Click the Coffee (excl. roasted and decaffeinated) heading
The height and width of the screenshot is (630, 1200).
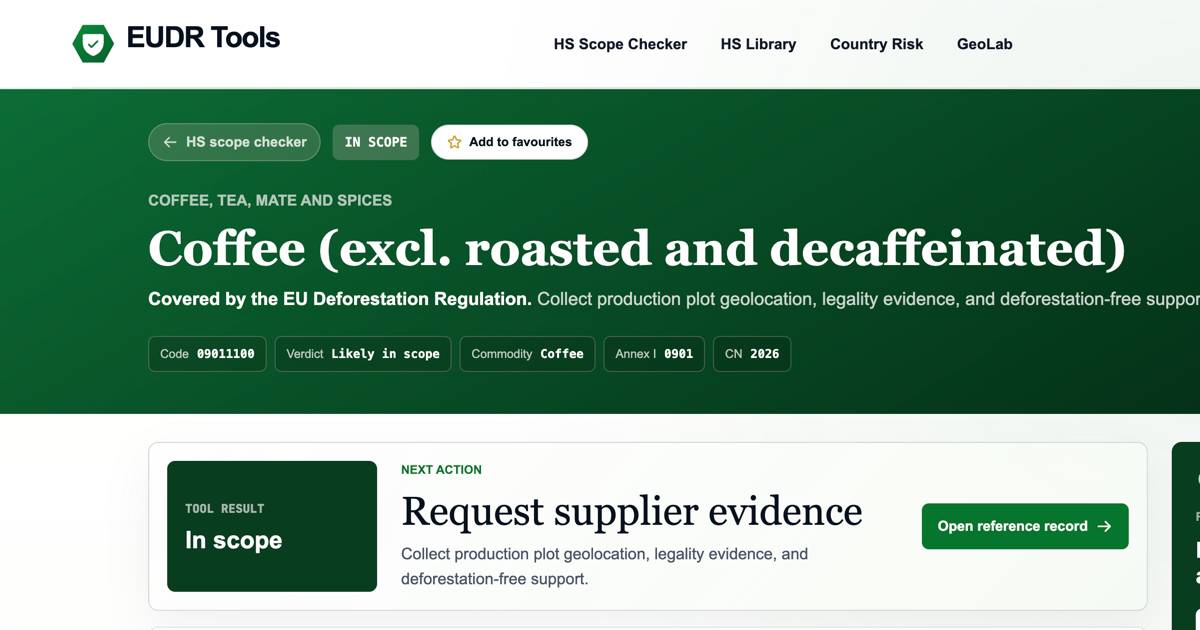[x=637, y=248]
